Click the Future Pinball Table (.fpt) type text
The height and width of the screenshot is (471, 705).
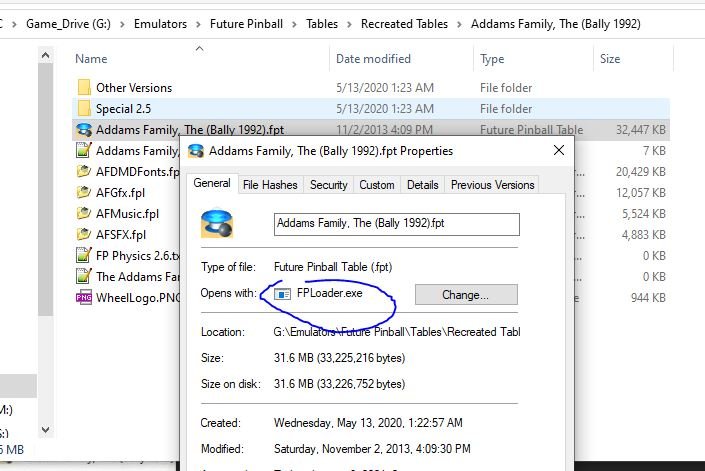point(333,267)
